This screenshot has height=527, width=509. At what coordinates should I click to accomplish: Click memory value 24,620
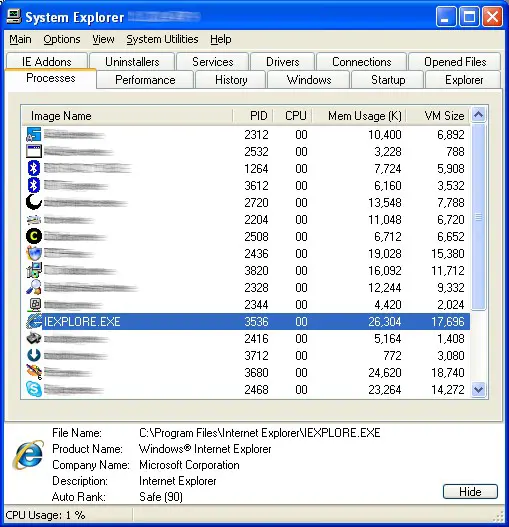click(385, 373)
